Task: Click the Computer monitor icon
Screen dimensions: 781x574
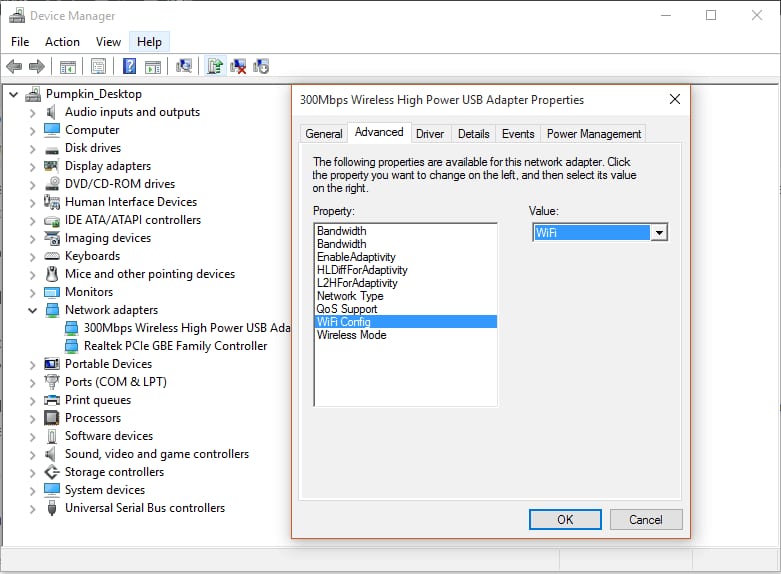Action: coord(51,130)
